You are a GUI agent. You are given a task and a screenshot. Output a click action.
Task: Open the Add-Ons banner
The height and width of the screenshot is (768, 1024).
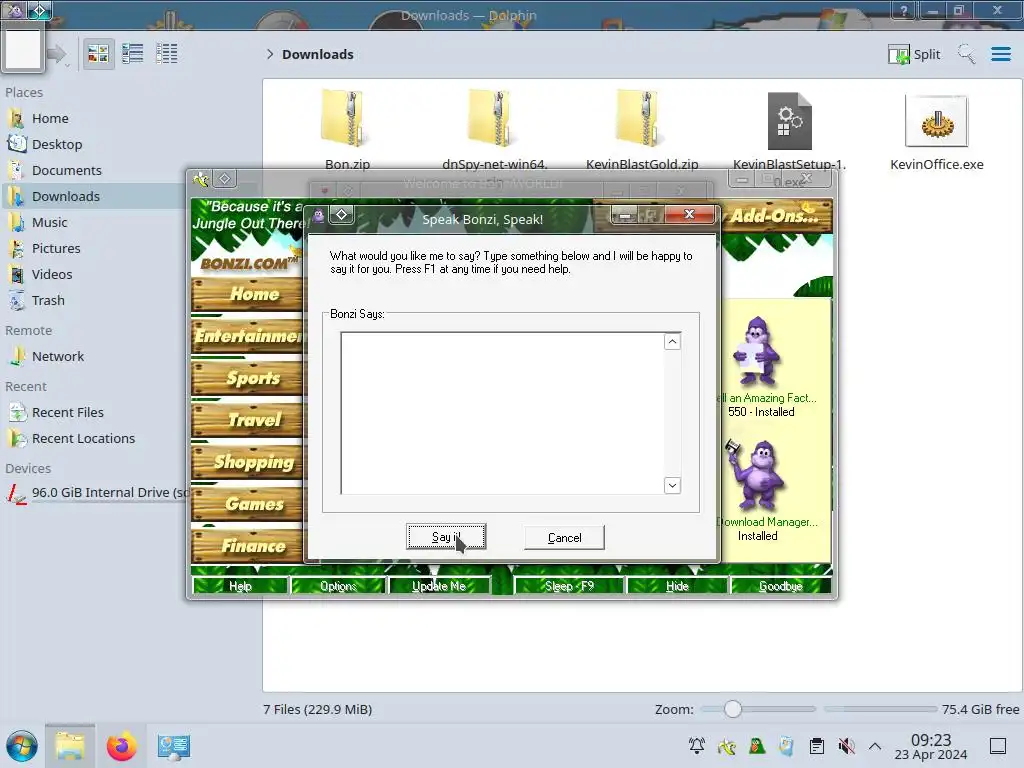[776, 216]
